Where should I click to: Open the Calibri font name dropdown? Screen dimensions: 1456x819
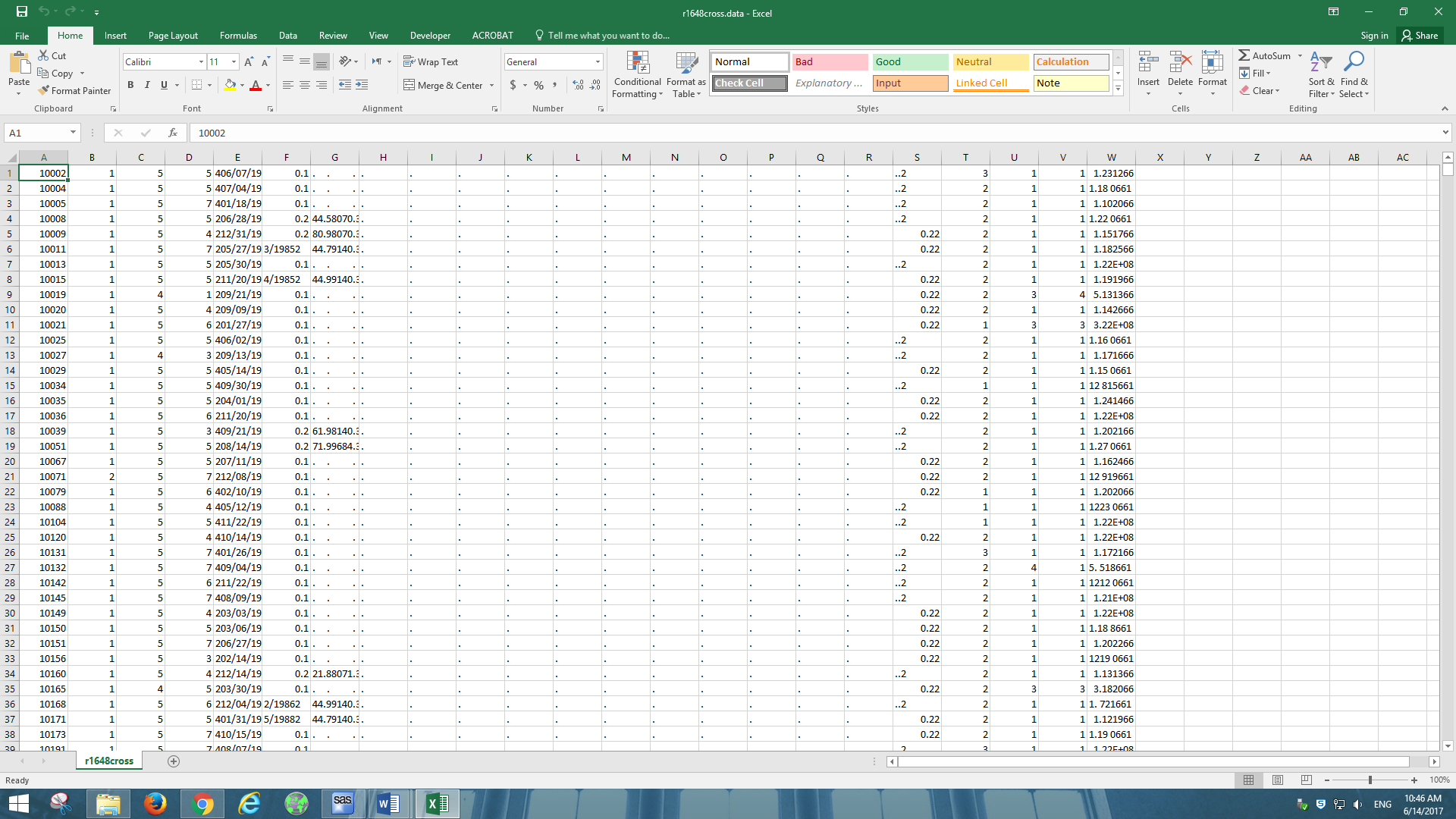pyautogui.click(x=201, y=62)
